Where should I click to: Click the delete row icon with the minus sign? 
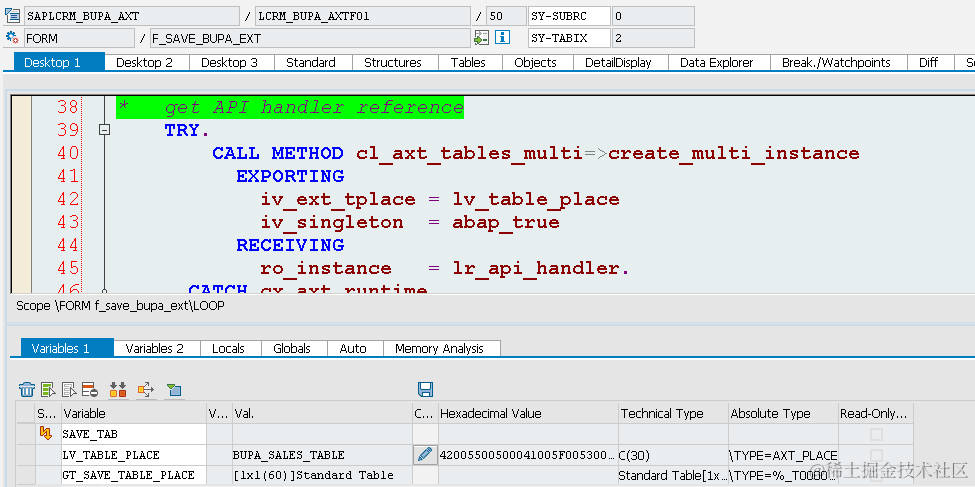[90, 390]
